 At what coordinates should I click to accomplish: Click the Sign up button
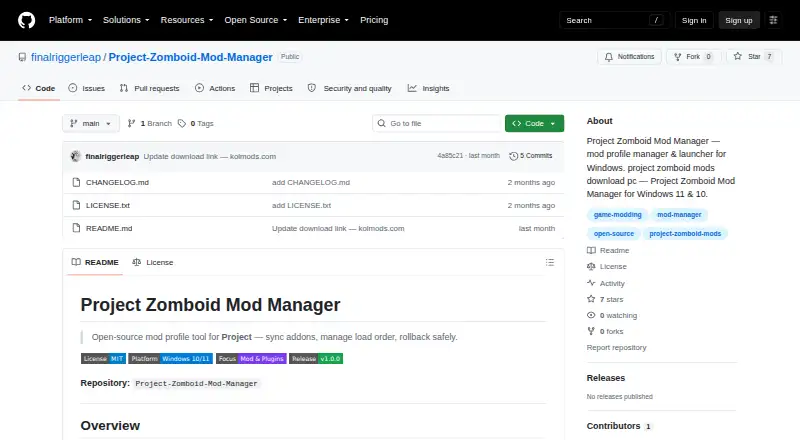pyautogui.click(x=739, y=20)
